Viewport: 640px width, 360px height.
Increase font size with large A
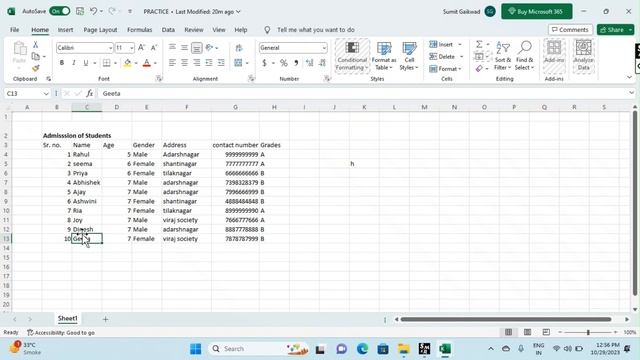point(141,48)
